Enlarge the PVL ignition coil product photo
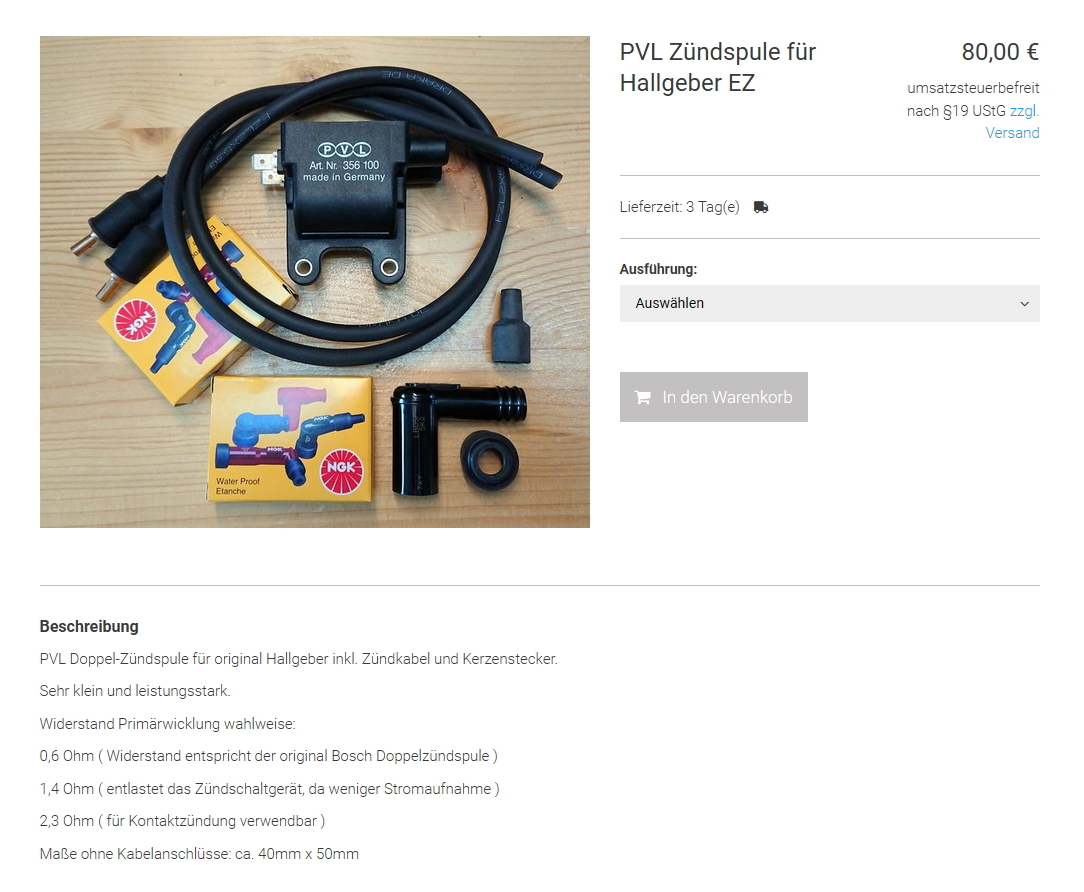 (315, 281)
